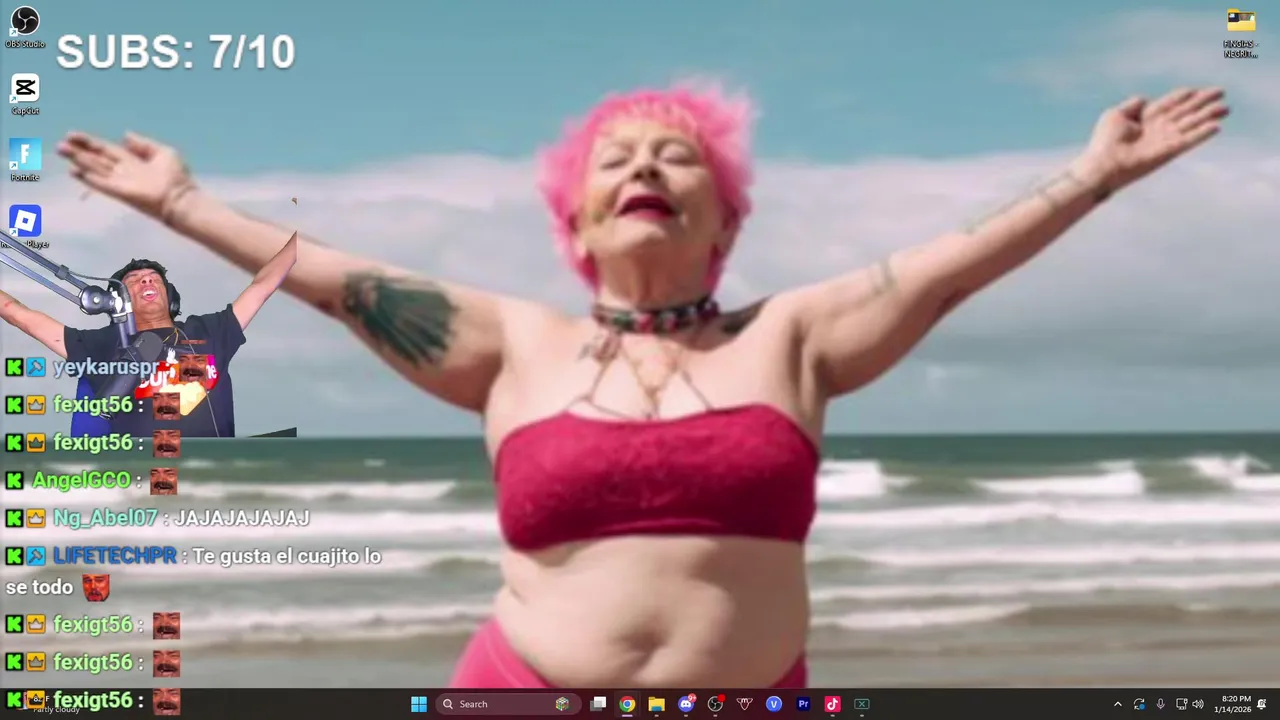The image size is (1280, 720).
Task: Open the Roblox Player desktop shortcut
Action: (x=25, y=227)
